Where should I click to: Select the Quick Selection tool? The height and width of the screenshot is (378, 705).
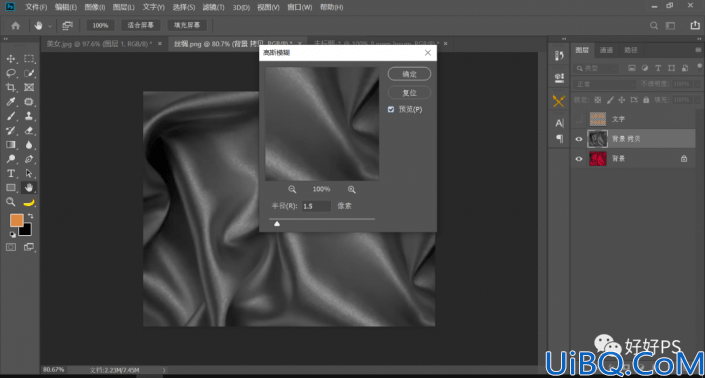(x=29, y=73)
